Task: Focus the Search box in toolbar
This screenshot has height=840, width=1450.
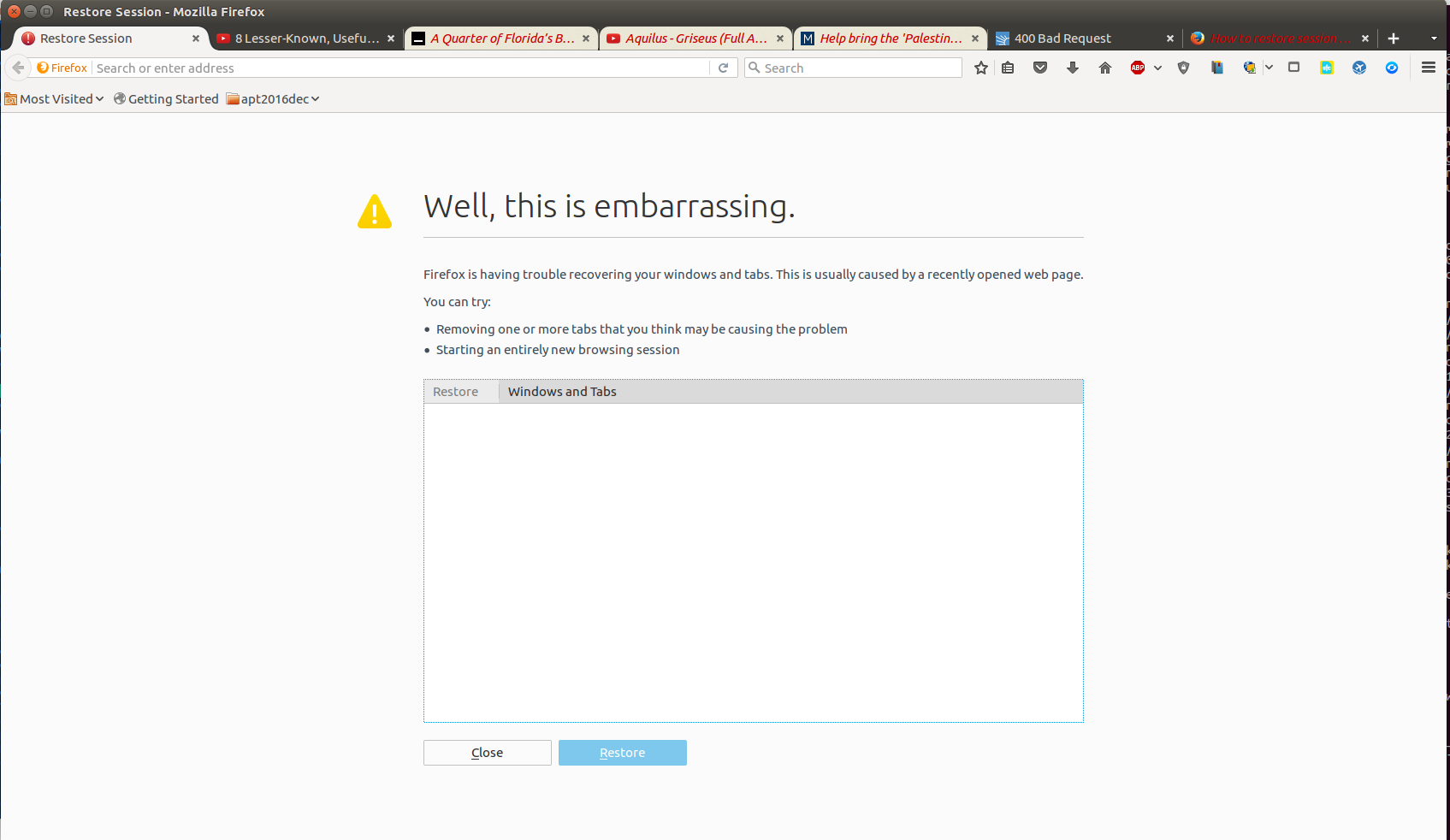Action: tap(853, 68)
